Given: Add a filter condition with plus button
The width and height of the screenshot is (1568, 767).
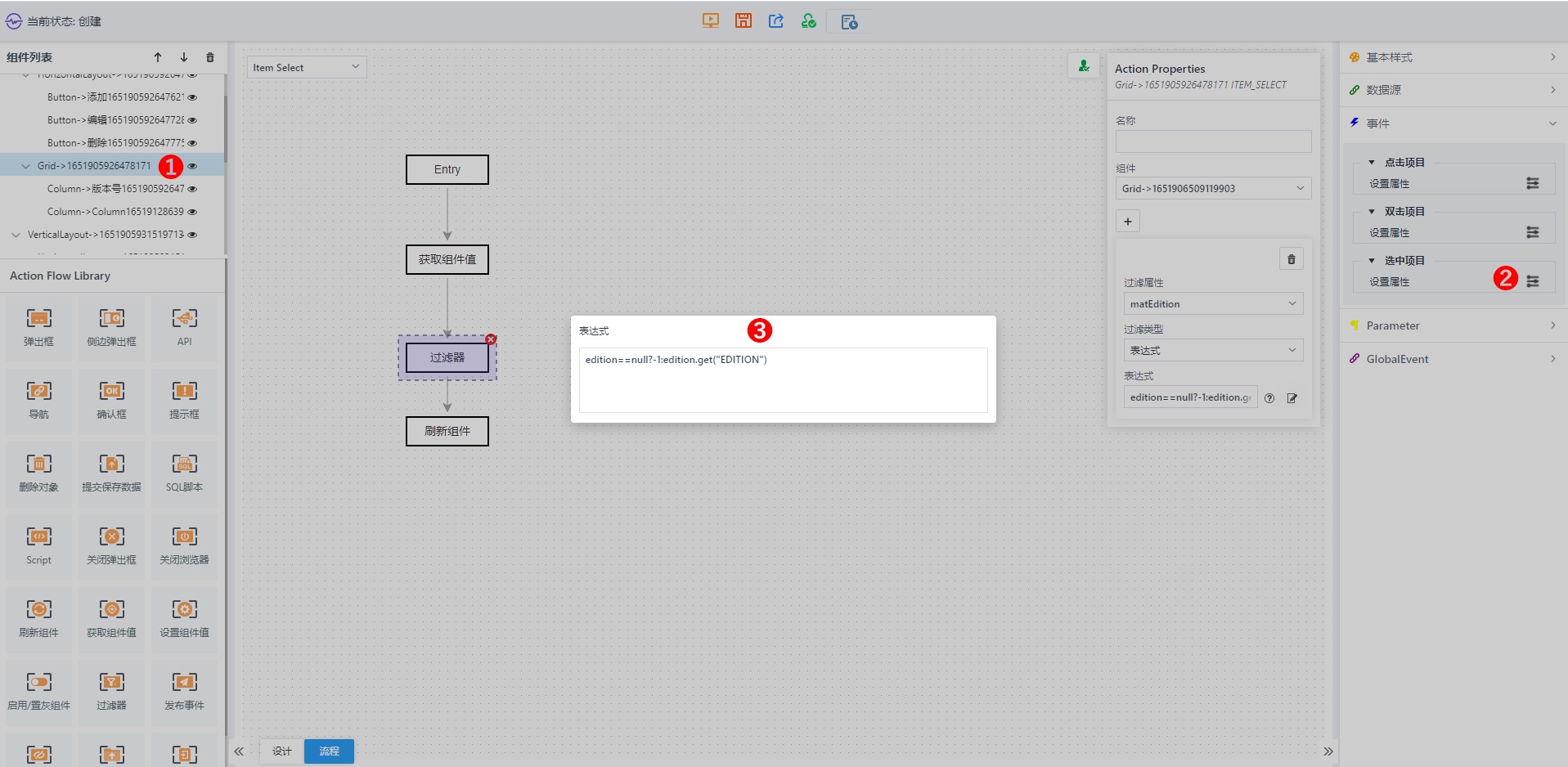Looking at the screenshot, I should point(1128,222).
